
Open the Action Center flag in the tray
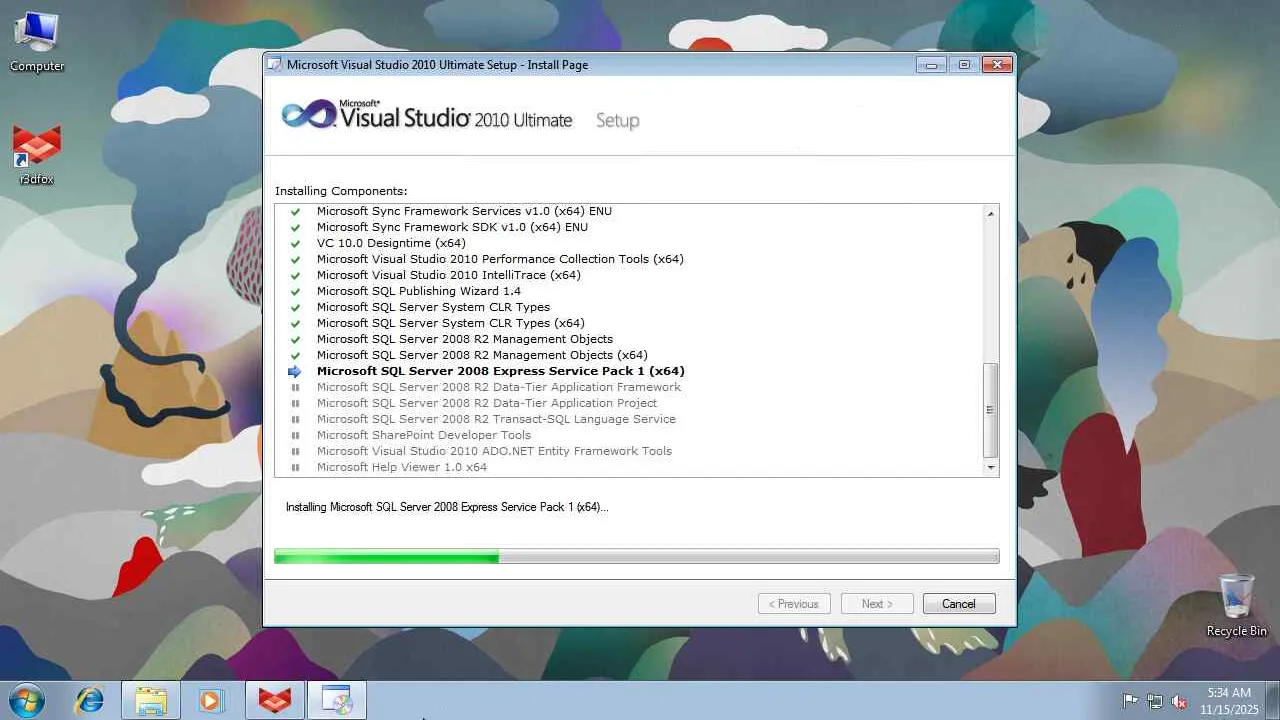1131,701
